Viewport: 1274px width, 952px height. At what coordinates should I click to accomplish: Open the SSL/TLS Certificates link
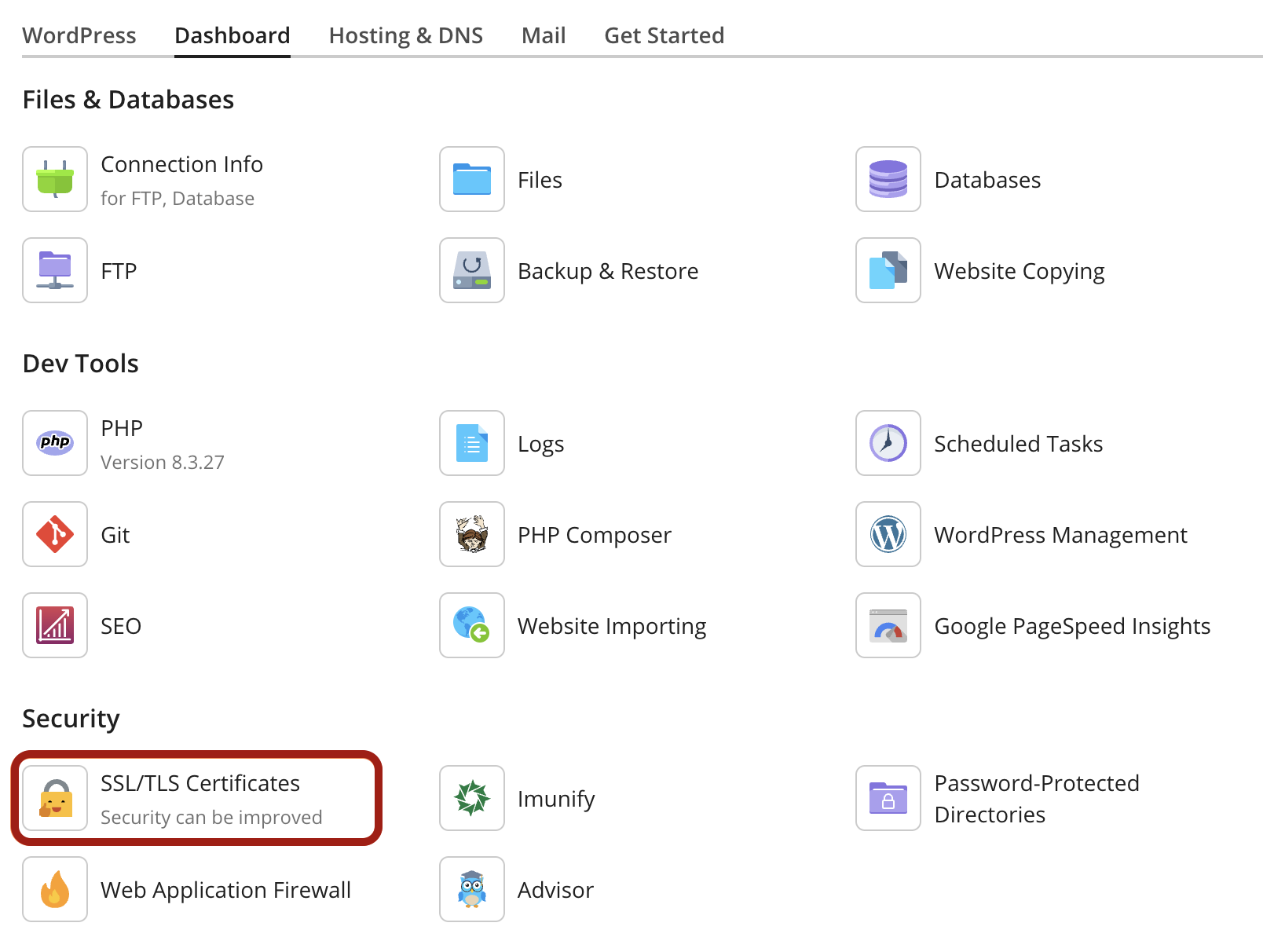[200, 783]
